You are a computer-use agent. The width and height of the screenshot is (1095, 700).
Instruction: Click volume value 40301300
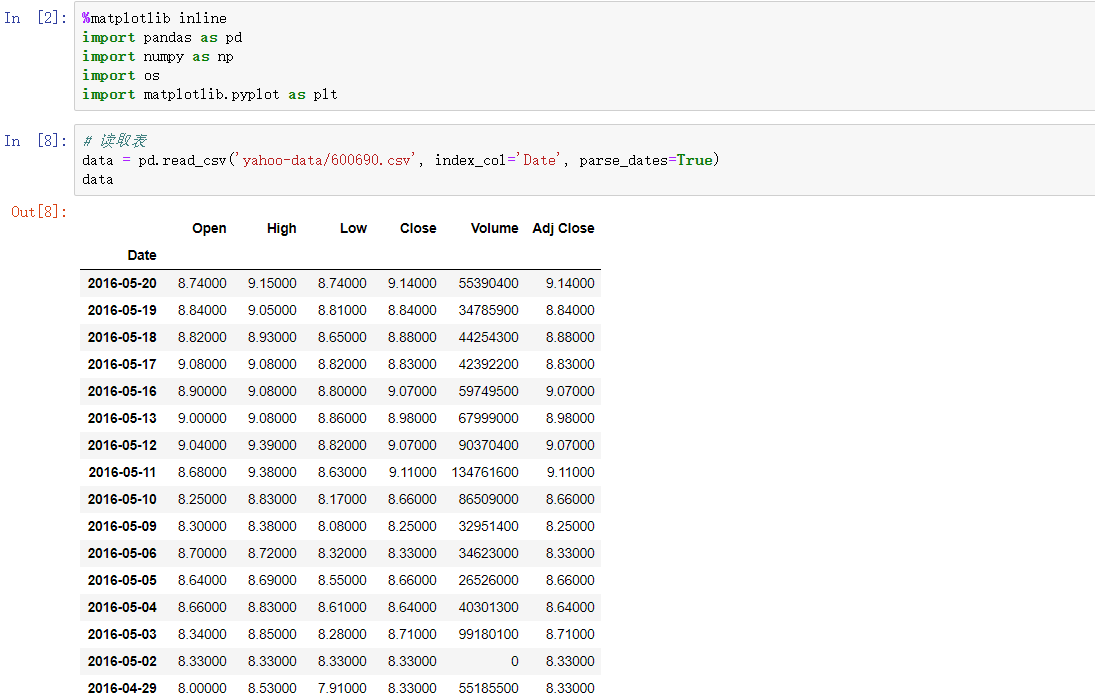point(489,607)
